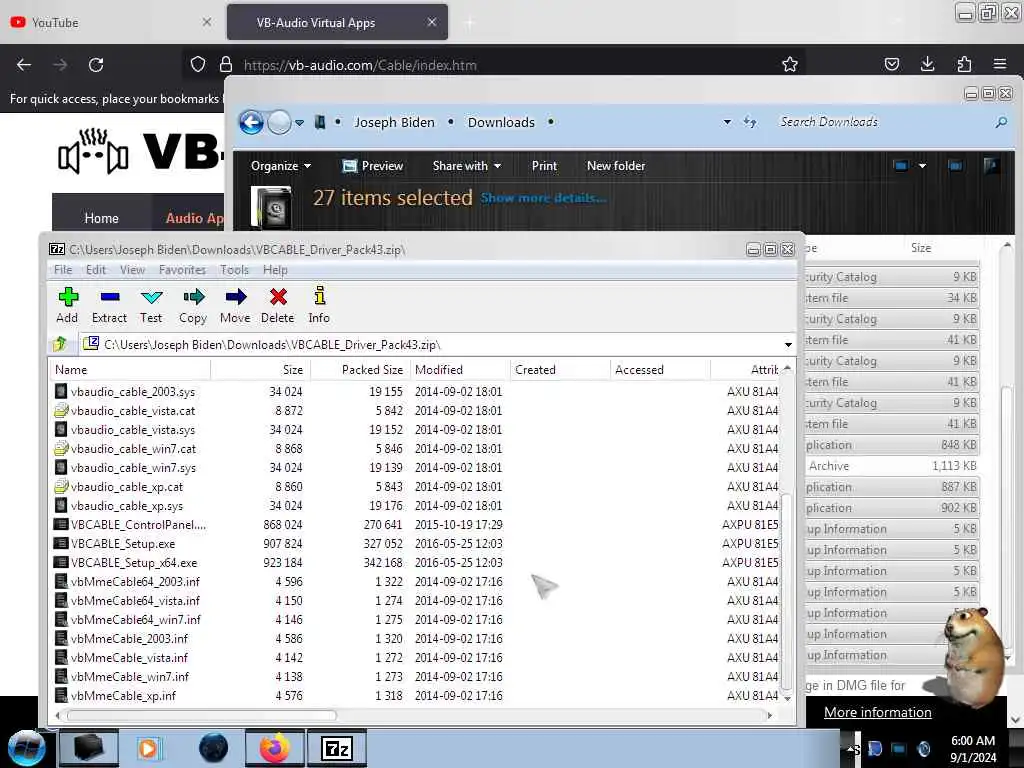Click the Print button in Explorer
Viewport: 1024px width, 768px height.
pyautogui.click(x=544, y=166)
